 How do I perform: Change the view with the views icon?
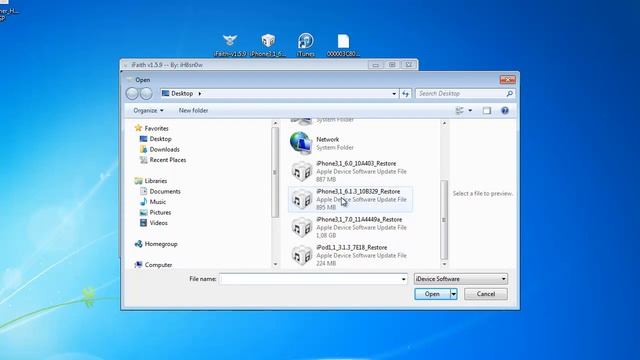click(460, 111)
